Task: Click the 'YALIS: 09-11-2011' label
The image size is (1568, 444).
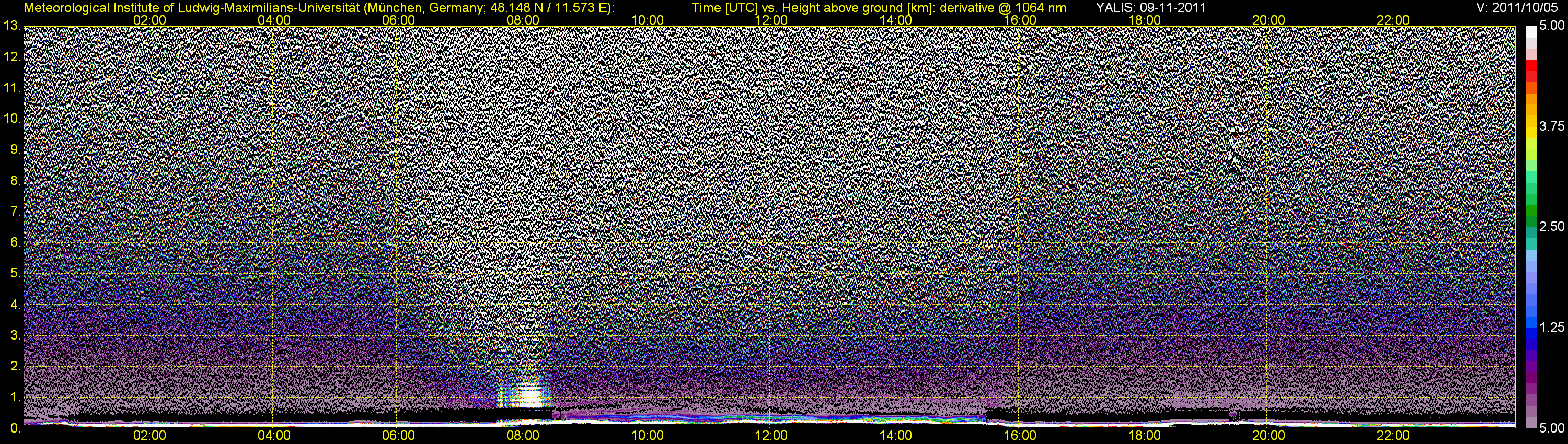Action: (1150, 8)
